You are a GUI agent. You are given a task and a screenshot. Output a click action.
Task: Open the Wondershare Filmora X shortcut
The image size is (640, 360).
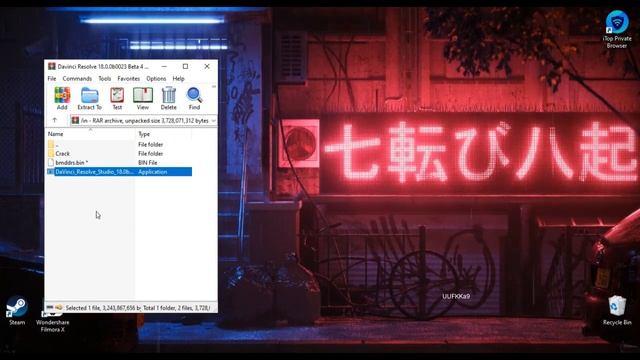tap(53, 322)
